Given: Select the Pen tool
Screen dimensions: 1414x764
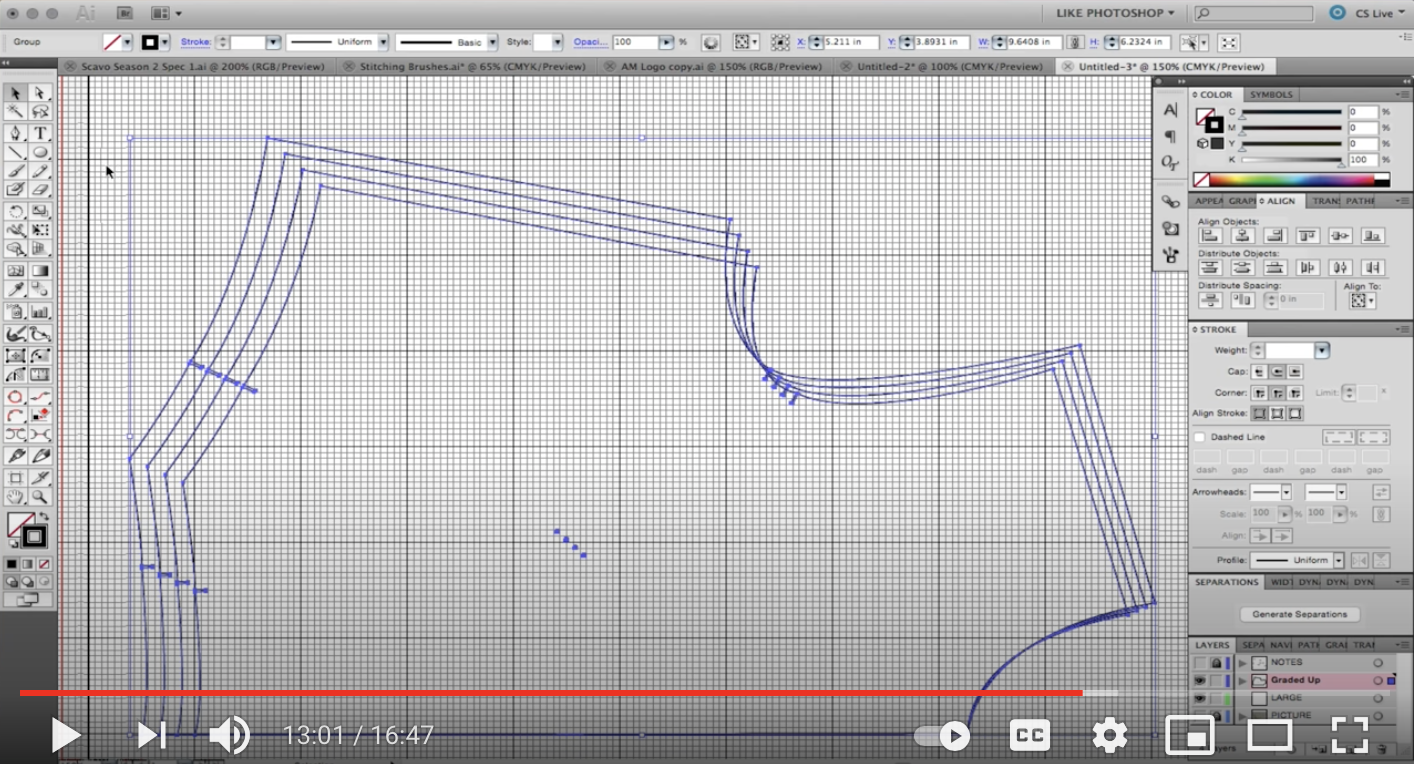Looking at the screenshot, I should tap(15, 133).
